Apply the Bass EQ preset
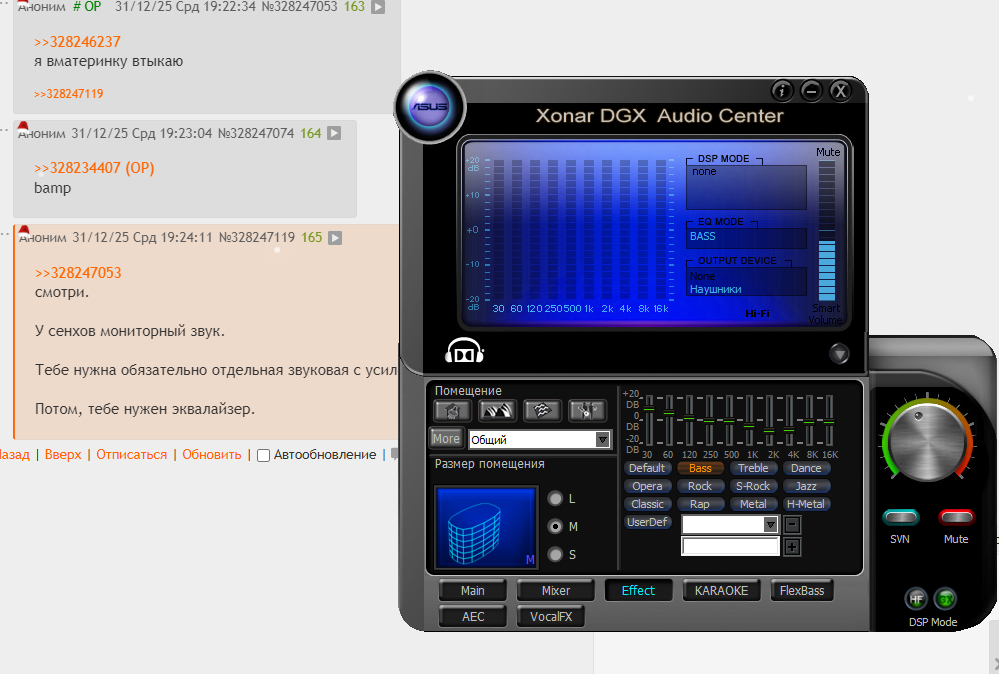The height and width of the screenshot is (674, 999). [x=700, y=468]
